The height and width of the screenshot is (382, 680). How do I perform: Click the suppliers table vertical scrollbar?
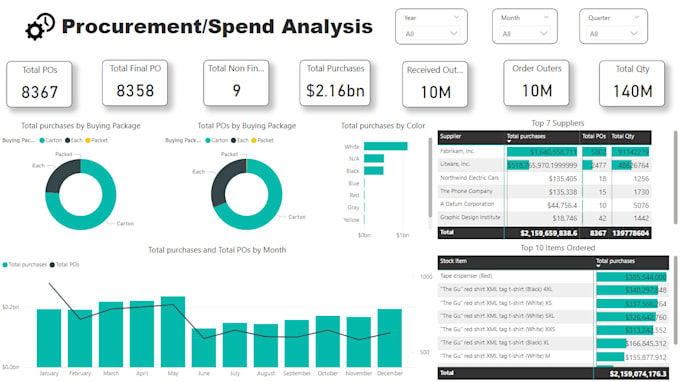(675, 178)
